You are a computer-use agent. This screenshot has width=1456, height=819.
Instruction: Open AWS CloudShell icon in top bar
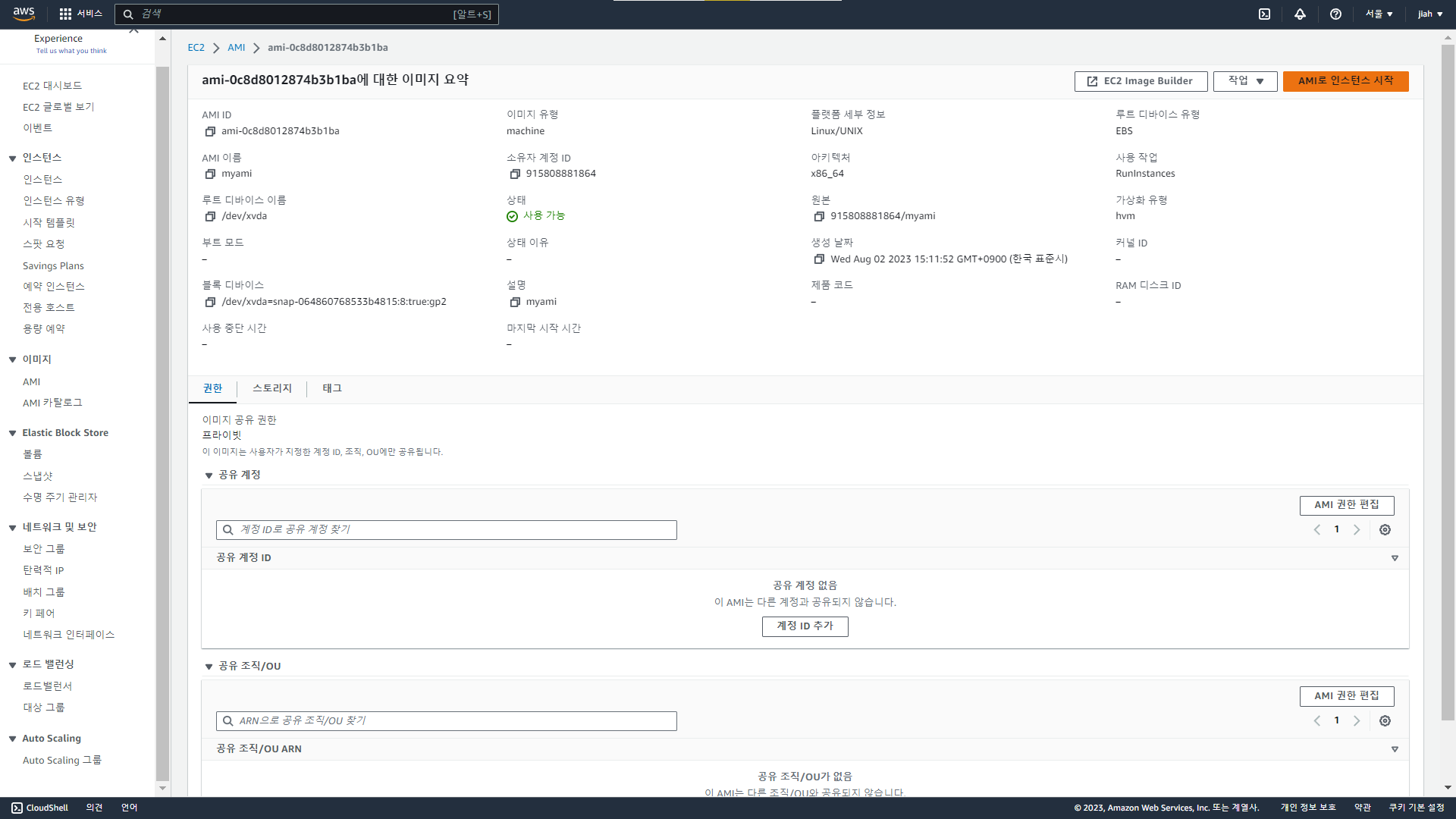pyautogui.click(x=1264, y=14)
